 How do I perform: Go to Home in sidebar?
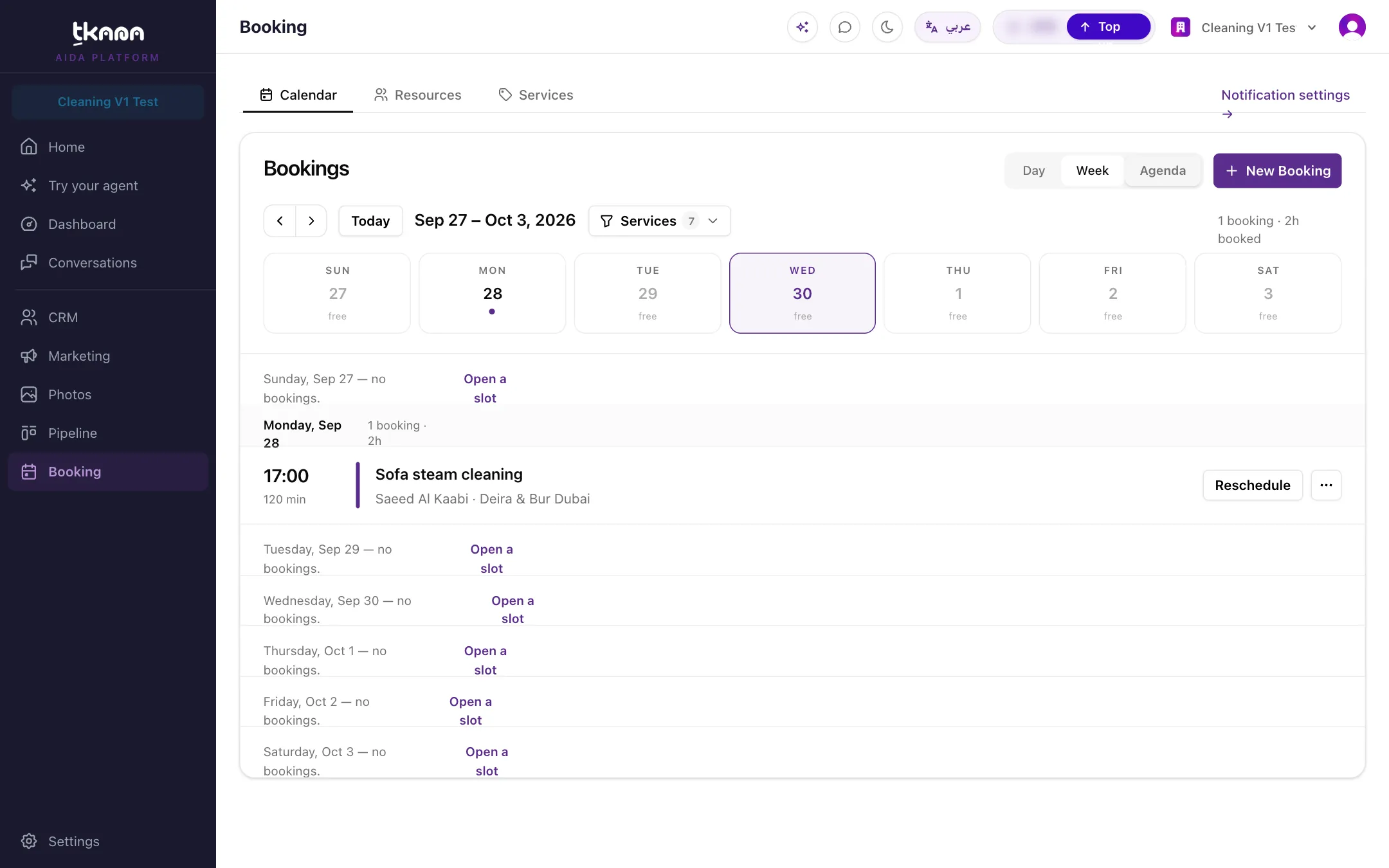(x=108, y=147)
